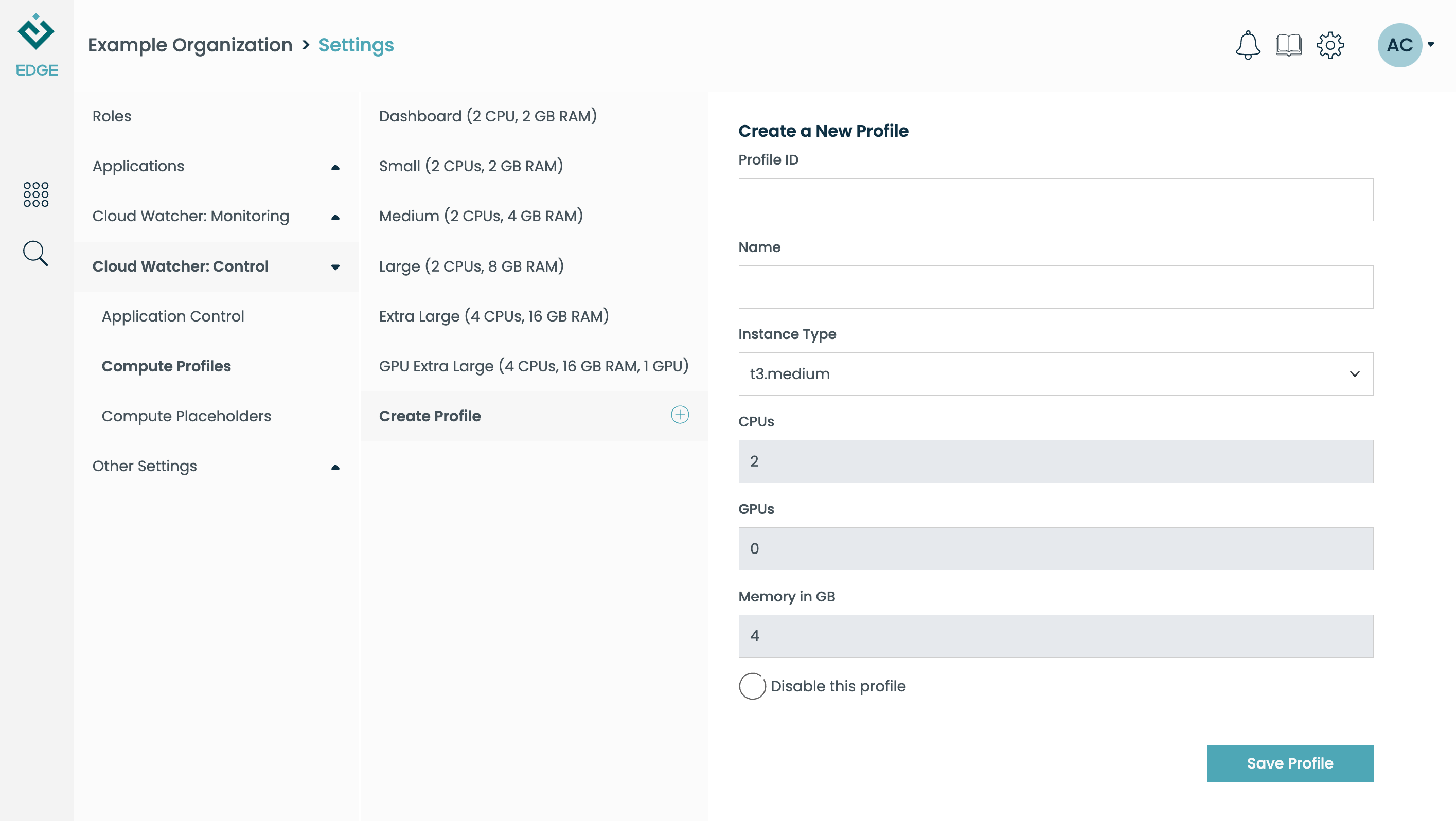The height and width of the screenshot is (821, 1456).
Task: Click the Create a New Profile heading
Action: point(823,131)
